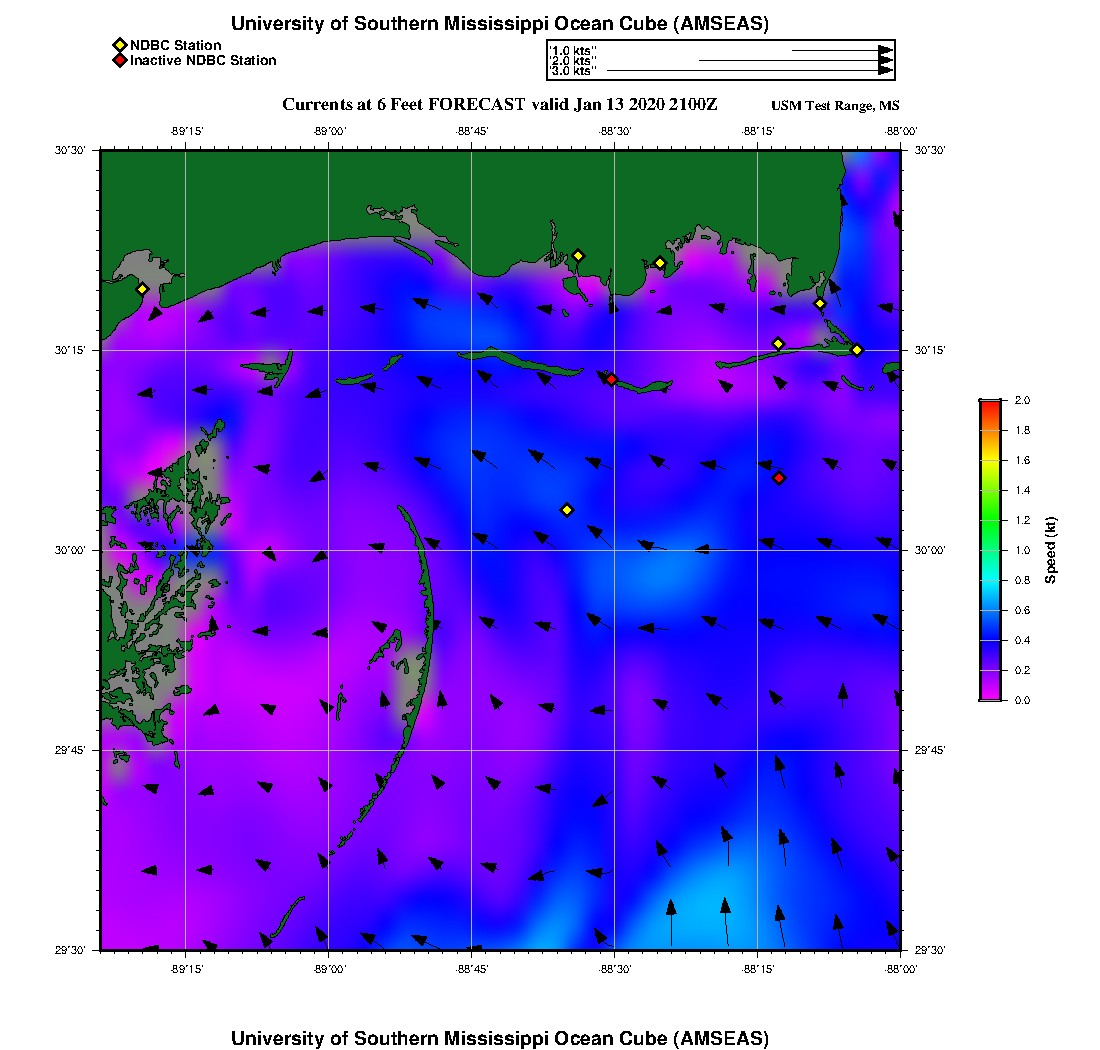Click the right axis '30°30'' latitude label
This screenshot has width=1100, height=1050.
pos(930,151)
